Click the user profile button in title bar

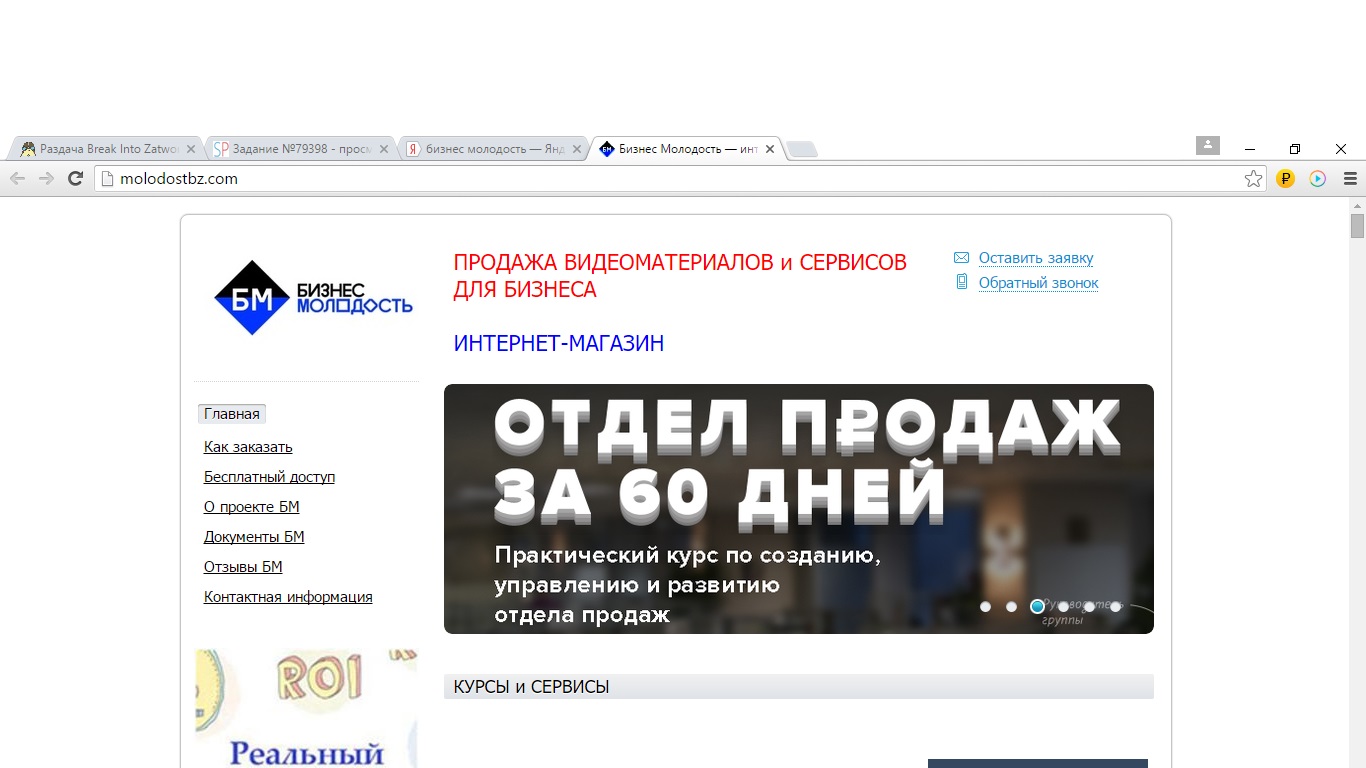coord(1208,146)
